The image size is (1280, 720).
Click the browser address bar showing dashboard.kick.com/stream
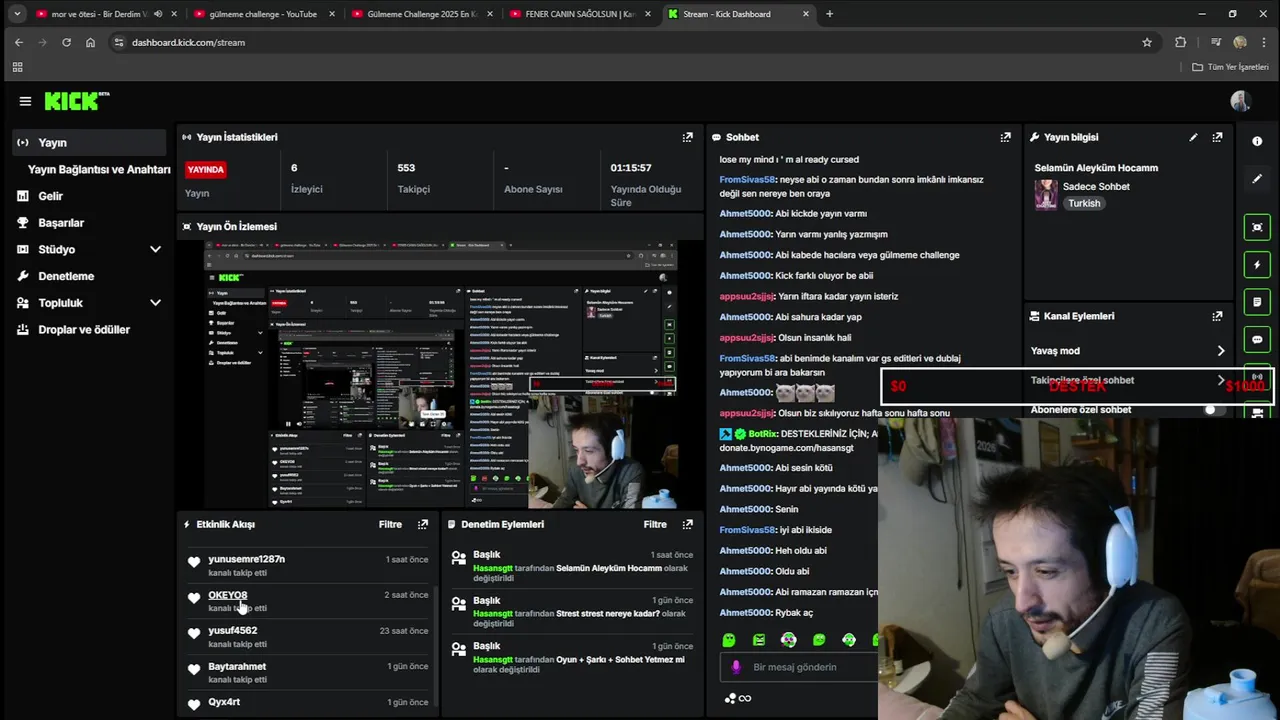point(630,42)
